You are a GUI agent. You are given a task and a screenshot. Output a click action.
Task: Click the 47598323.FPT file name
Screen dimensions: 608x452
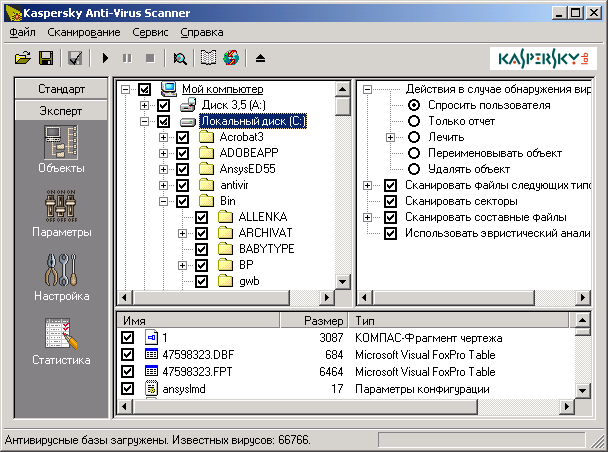197,371
